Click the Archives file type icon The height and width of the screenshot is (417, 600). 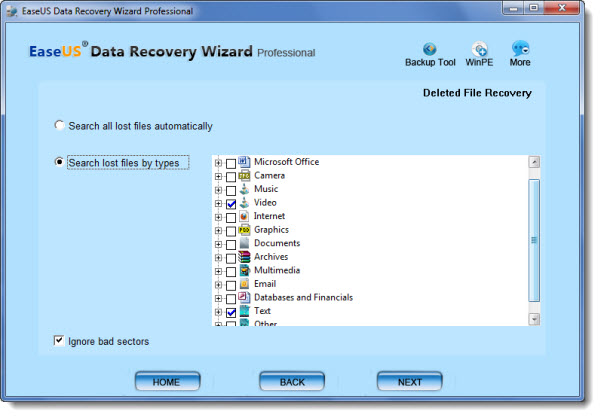(244, 257)
